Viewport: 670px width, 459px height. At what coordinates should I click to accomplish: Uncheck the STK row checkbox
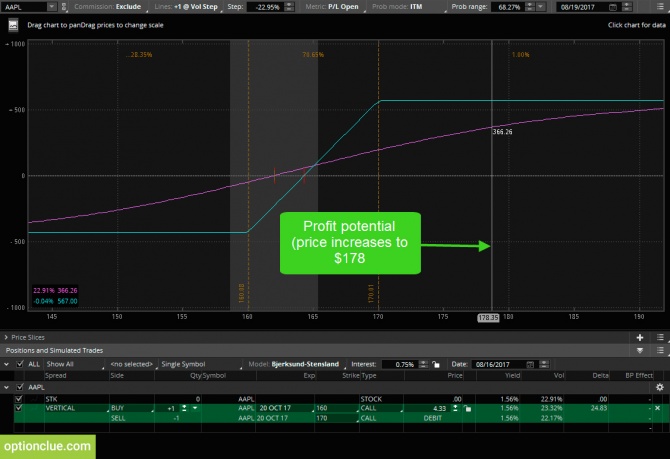pos(18,399)
